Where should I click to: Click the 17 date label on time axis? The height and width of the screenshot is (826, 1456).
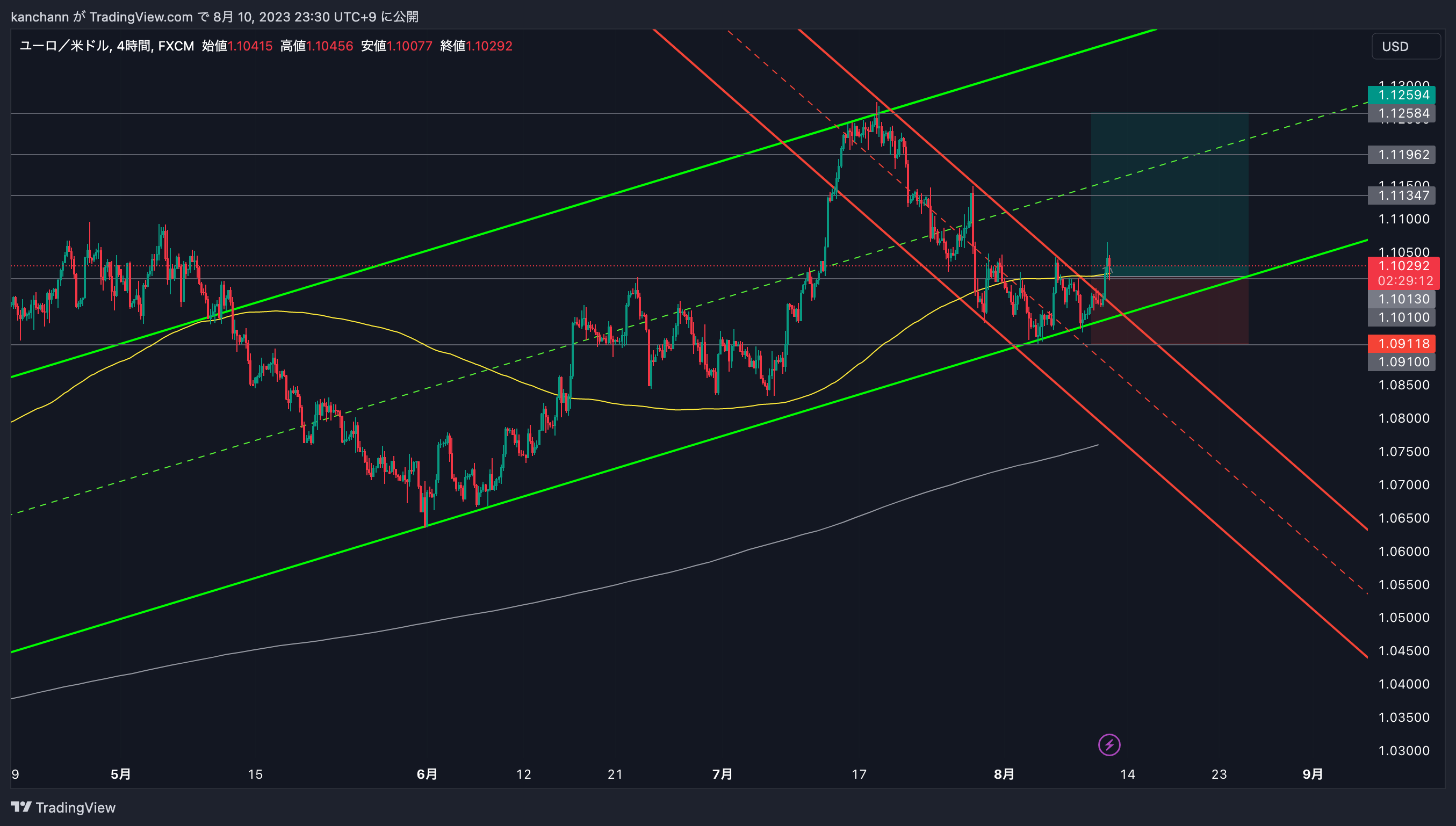[x=859, y=774]
